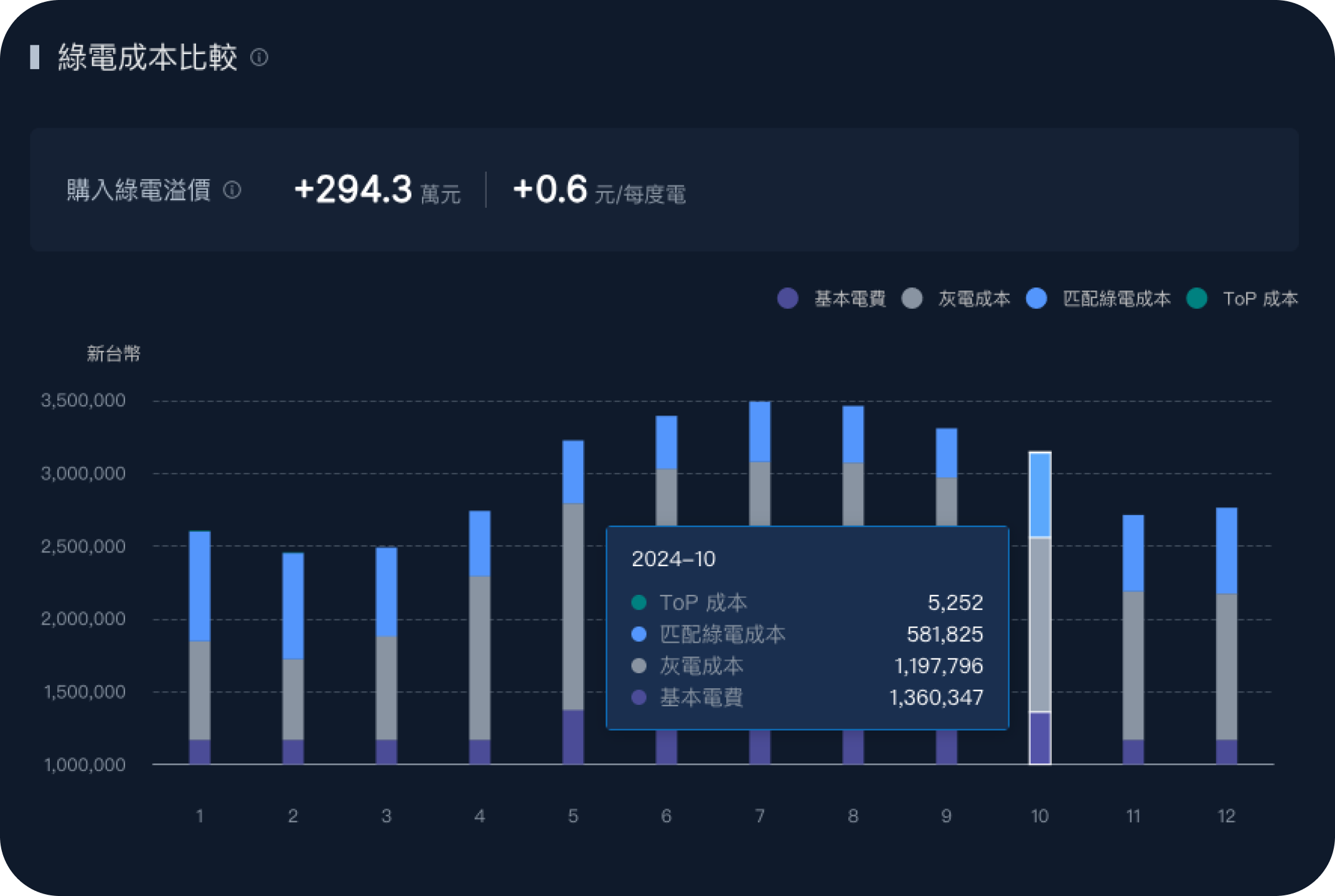Image resolution: width=1335 pixels, height=896 pixels.
Task: Click the blue top of month 7 bar
Action: click(760, 431)
